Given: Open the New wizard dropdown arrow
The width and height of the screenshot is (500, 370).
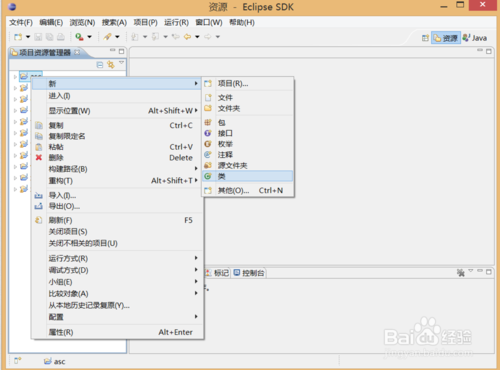Looking at the screenshot, I should [x=28, y=37].
